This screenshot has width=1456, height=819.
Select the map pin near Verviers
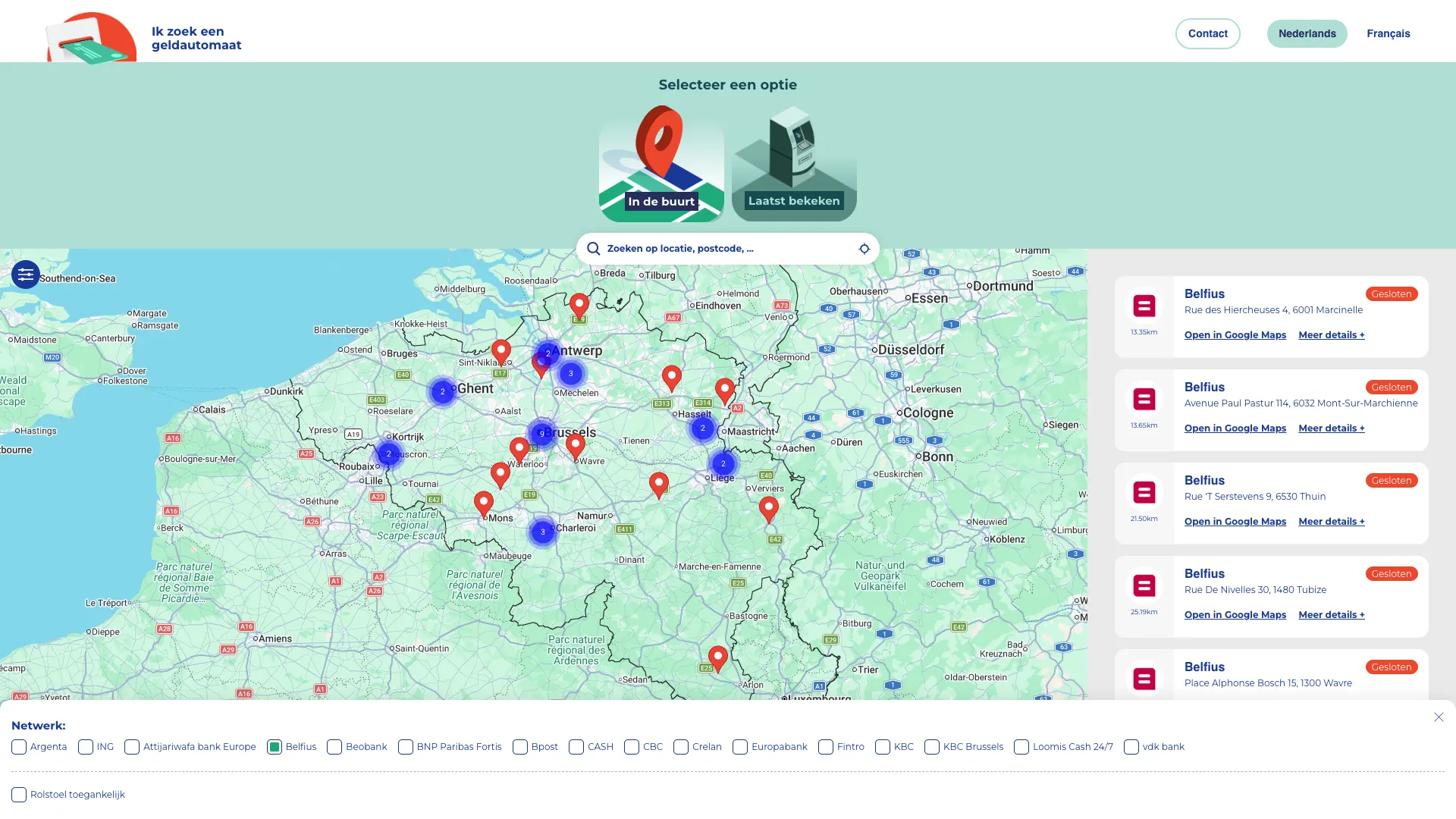click(768, 510)
